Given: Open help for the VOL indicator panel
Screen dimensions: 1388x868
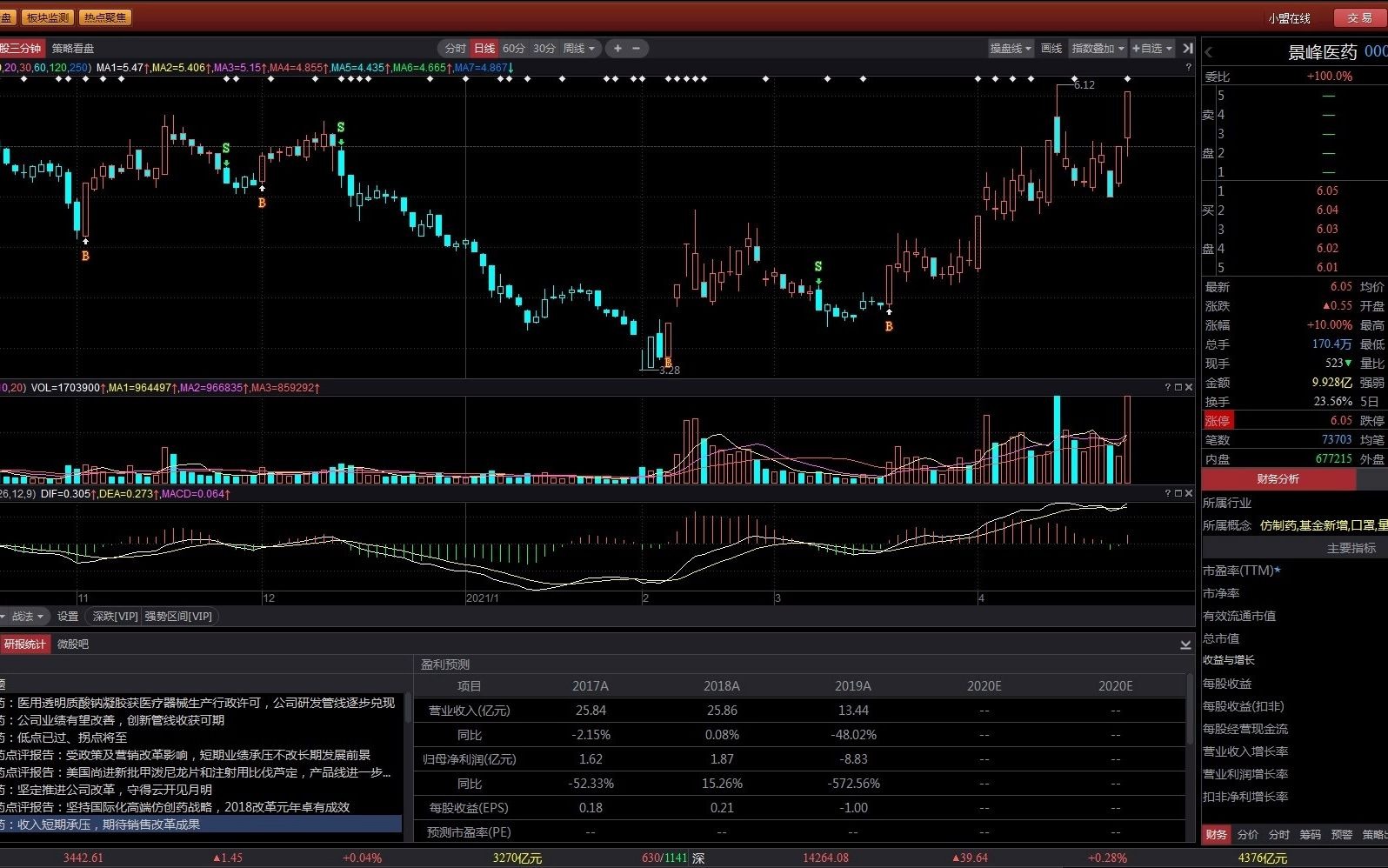Looking at the screenshot, I should pos(1168,387).
